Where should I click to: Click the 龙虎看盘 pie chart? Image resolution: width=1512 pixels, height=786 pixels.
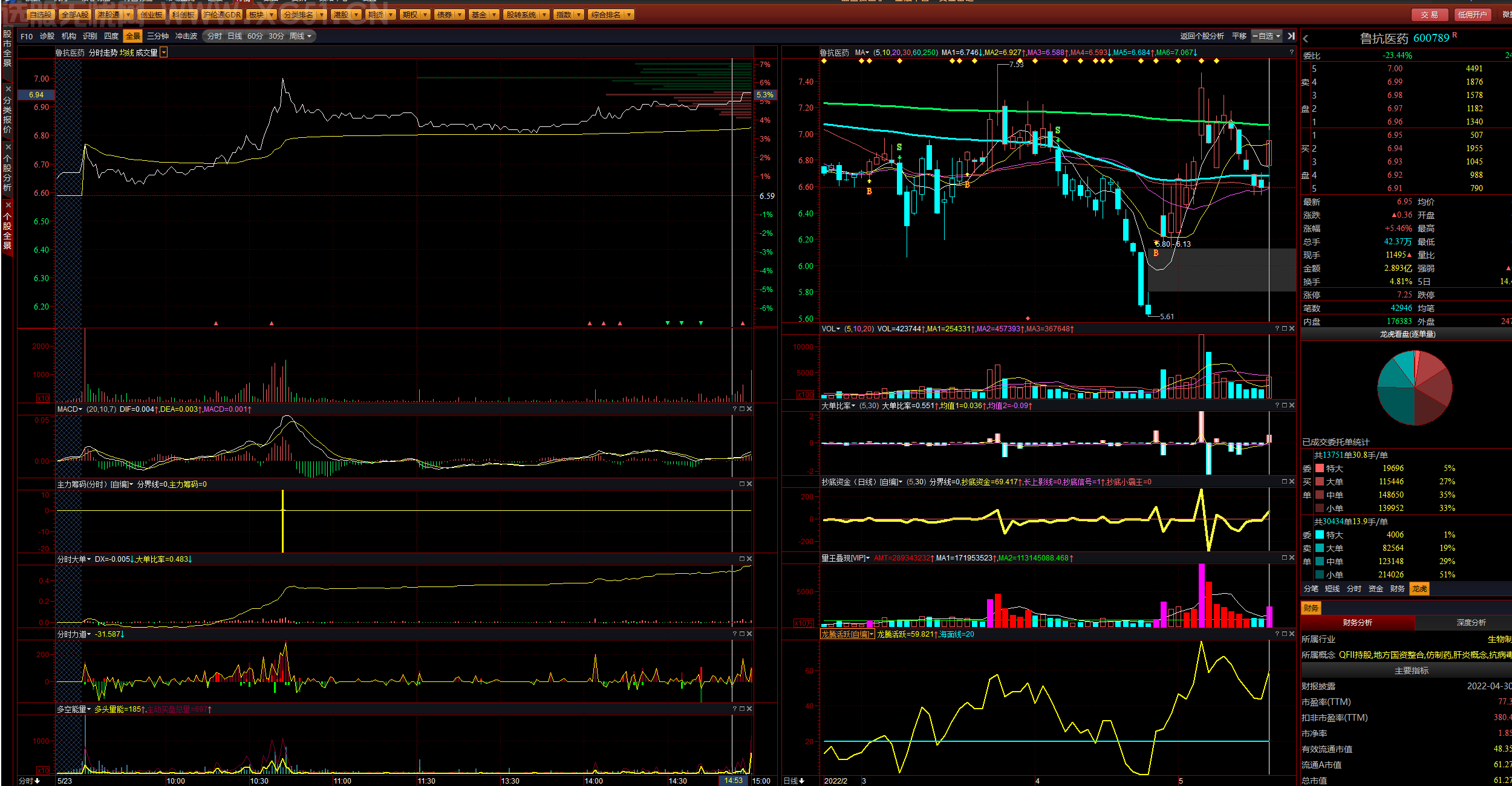click(1415, 388)
